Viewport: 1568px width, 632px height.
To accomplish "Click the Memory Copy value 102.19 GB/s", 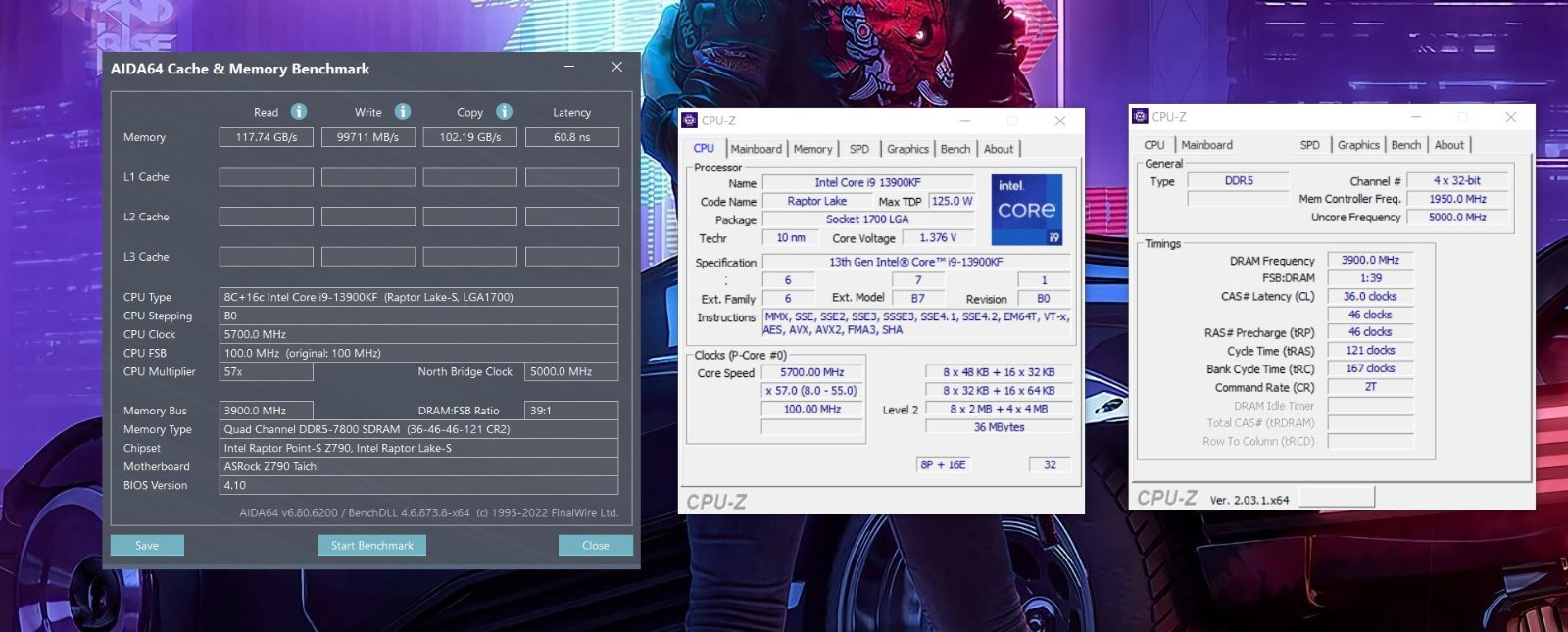I will pos(470,137).
